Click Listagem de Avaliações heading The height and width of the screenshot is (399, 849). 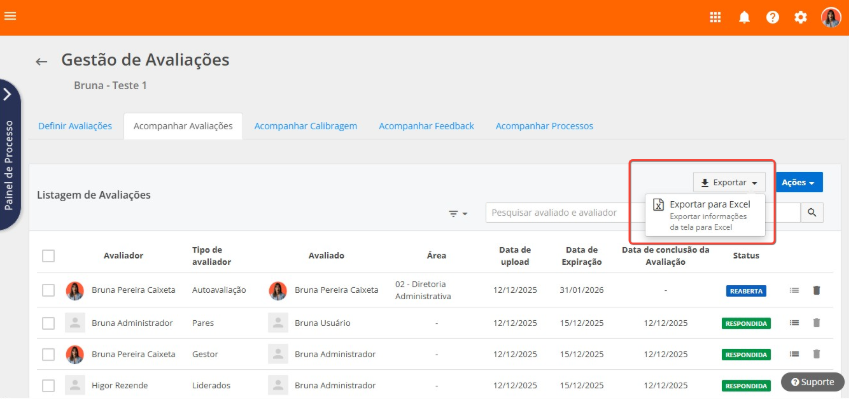[94, 195]
